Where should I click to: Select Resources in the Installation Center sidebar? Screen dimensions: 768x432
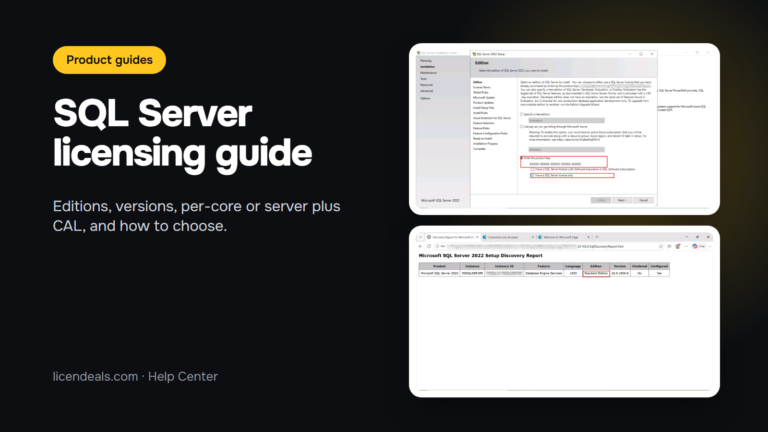pos(426,85)
